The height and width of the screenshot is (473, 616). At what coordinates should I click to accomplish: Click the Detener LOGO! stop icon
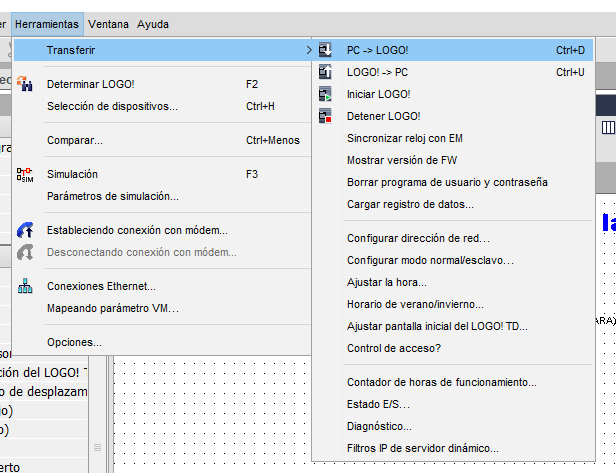point(325,116)
